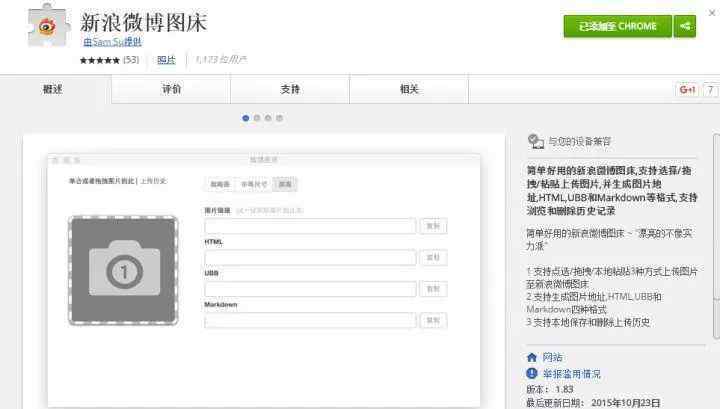
Task: Select the middle size option in screenshot toggle group
Action: pos(254,184)
